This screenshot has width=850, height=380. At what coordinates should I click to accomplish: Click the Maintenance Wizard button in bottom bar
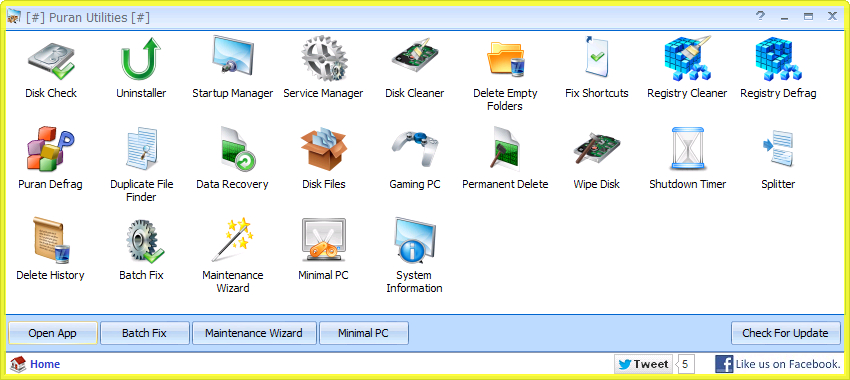coord(254,333)
